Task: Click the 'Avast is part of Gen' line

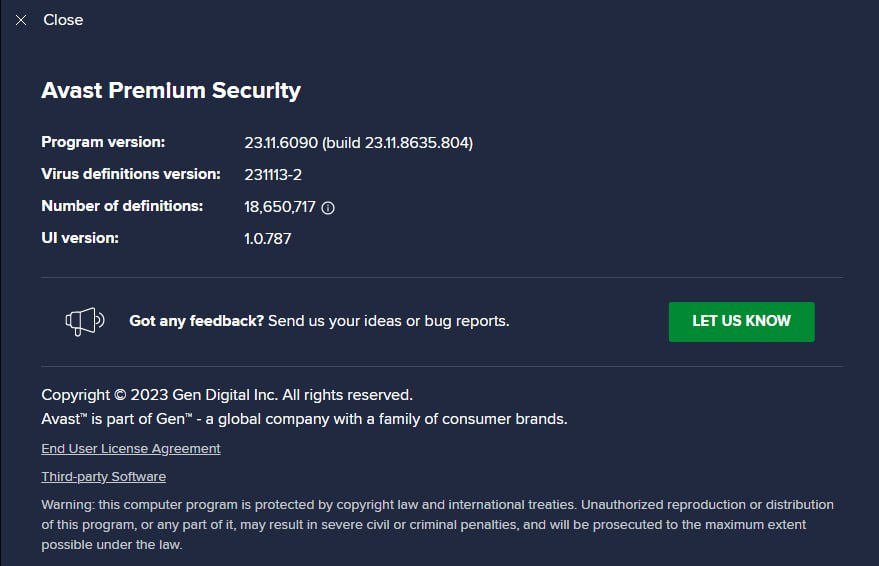Action: (304, 419)
